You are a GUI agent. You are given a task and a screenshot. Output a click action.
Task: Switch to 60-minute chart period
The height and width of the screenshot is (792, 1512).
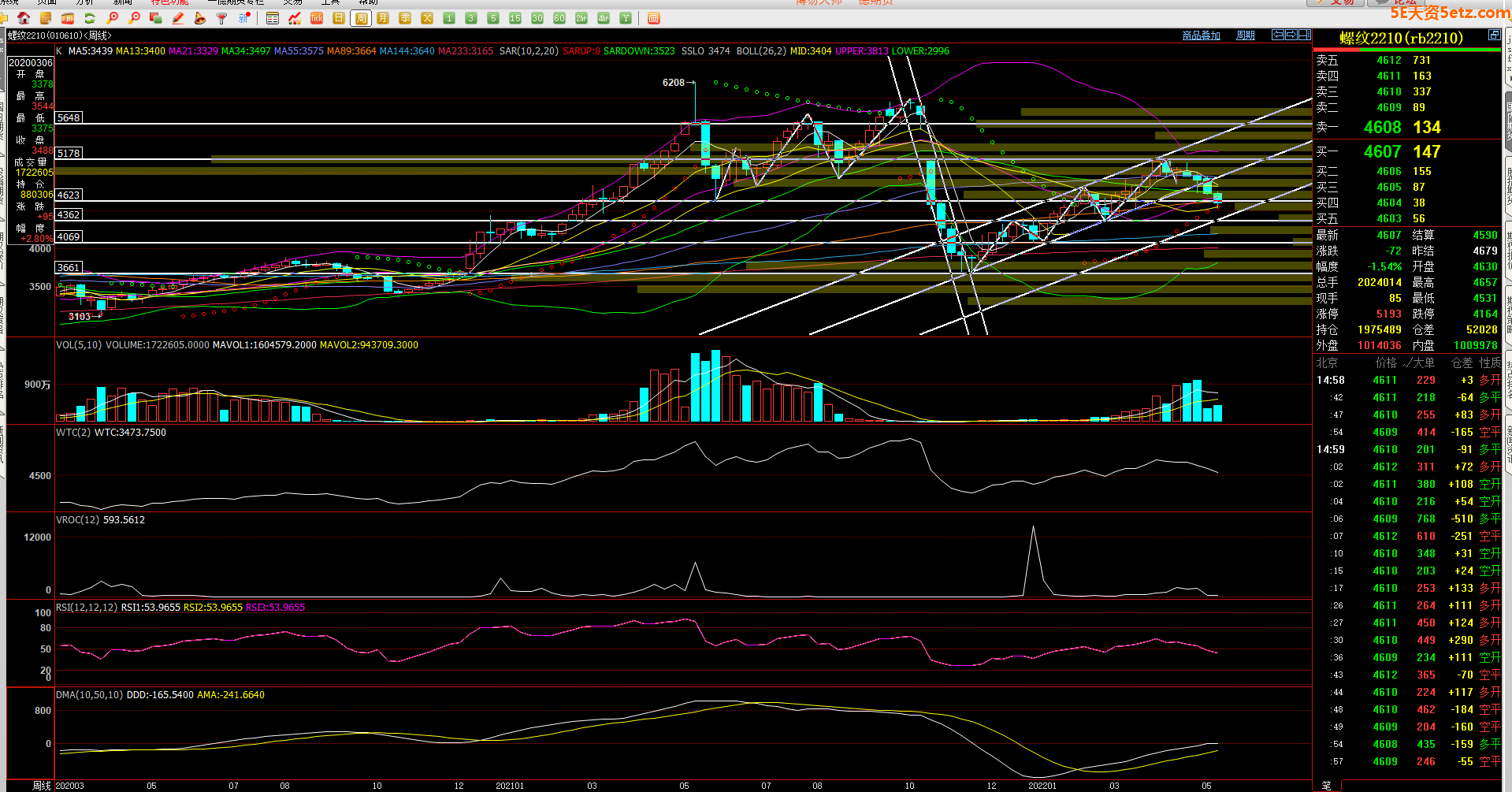pyautogui.click(x=559, y=18)
